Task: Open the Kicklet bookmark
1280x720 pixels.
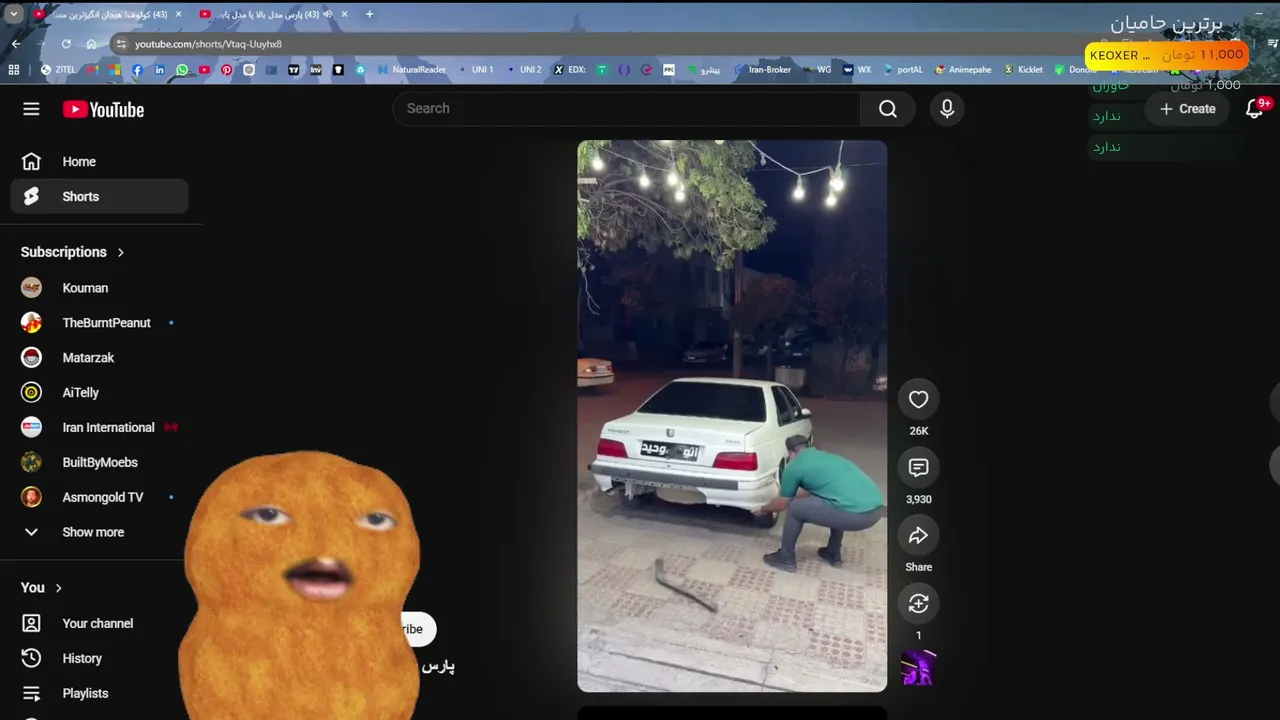Action: point(1024,70)
